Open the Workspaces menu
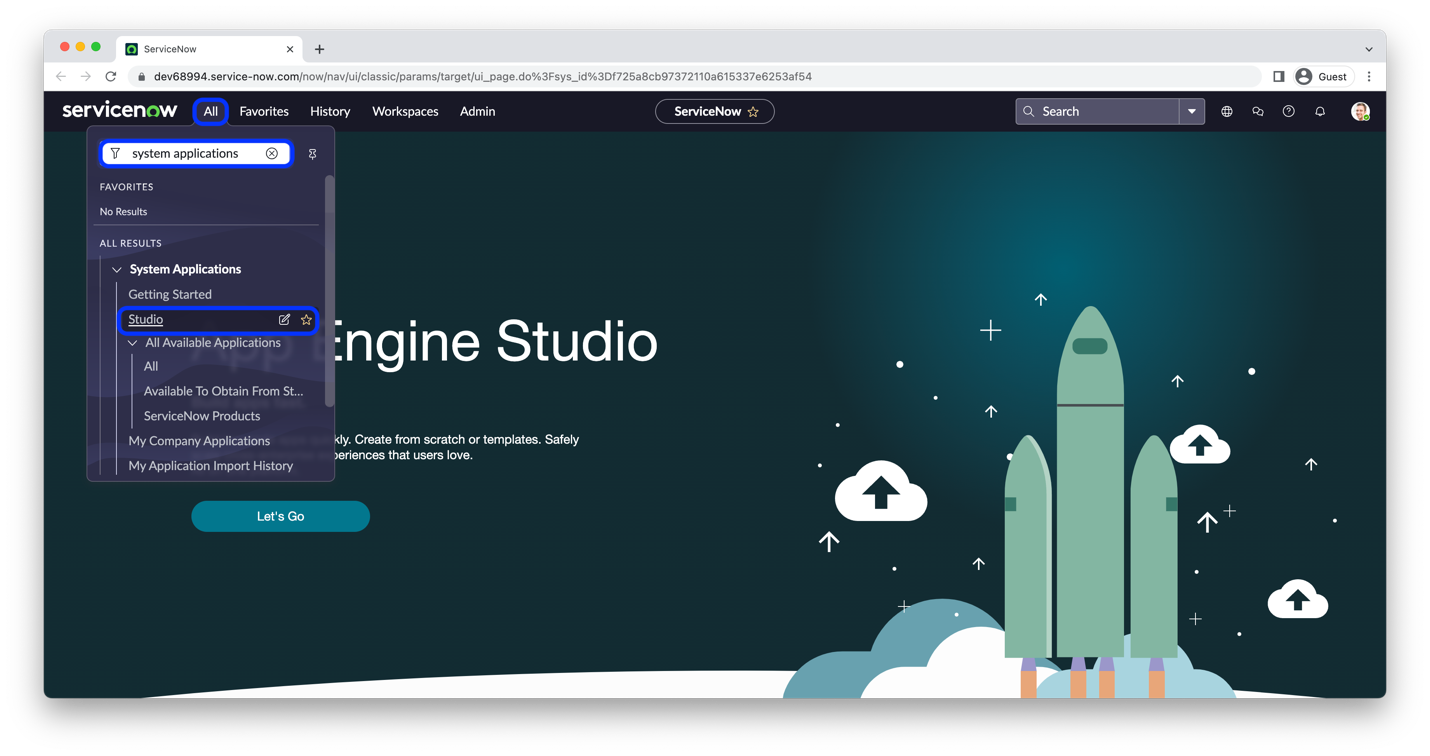 (405, 112)
